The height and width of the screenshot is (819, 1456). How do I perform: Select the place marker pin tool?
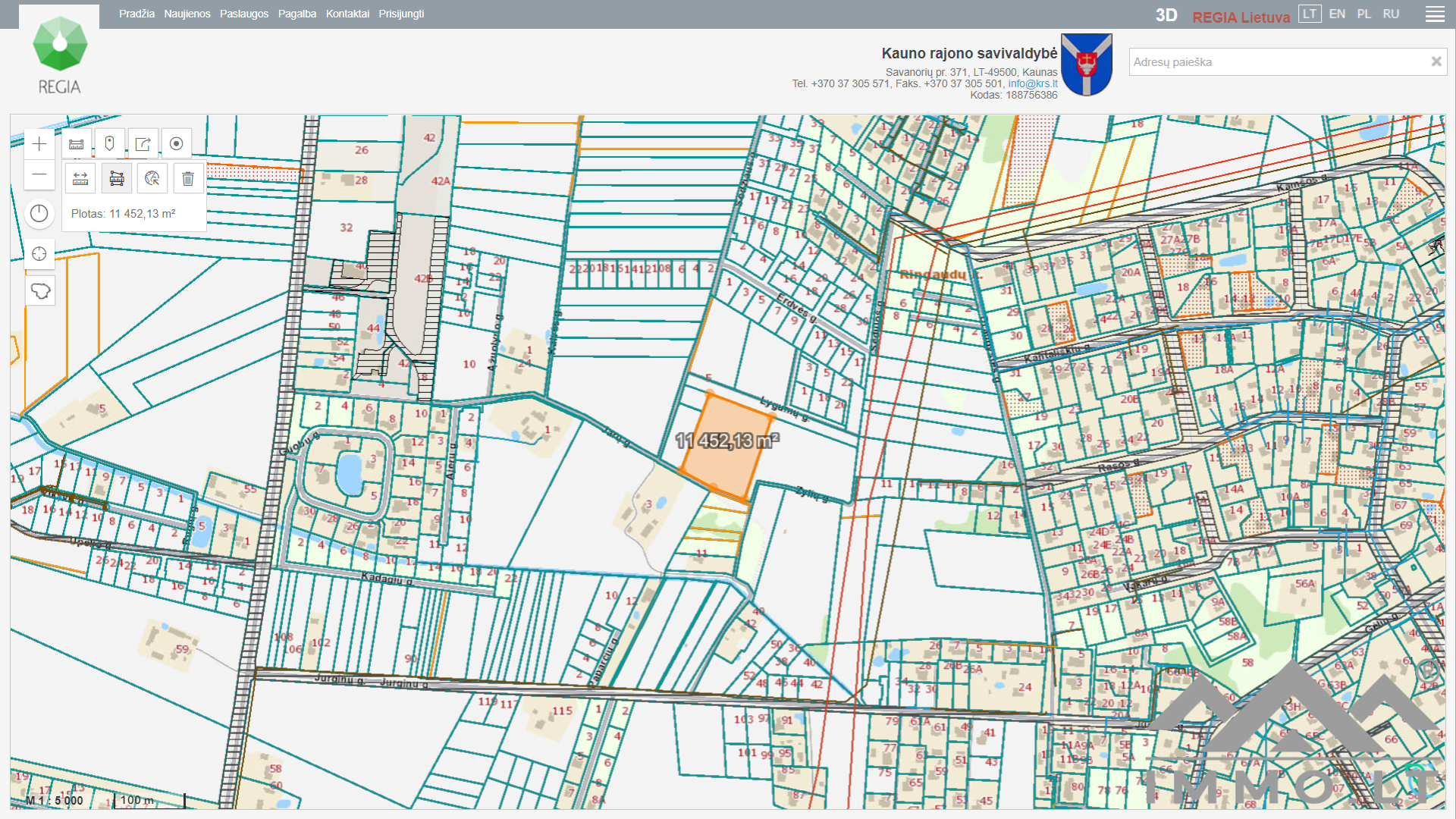coord(110,144)
